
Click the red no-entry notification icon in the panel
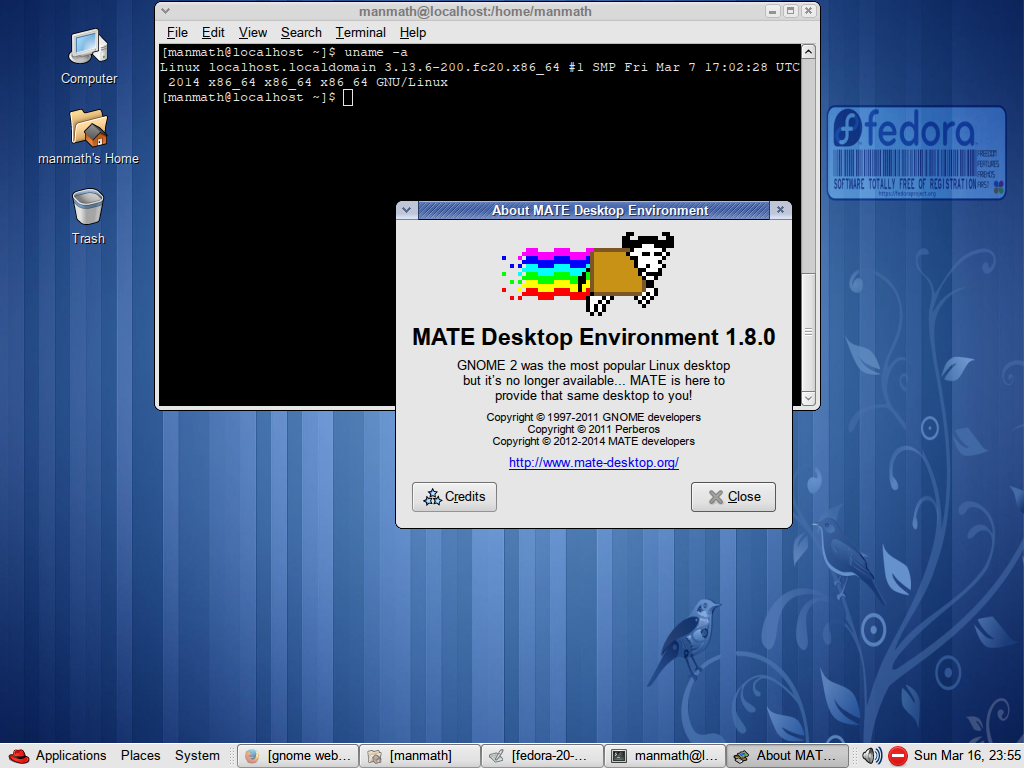(898, 756)
